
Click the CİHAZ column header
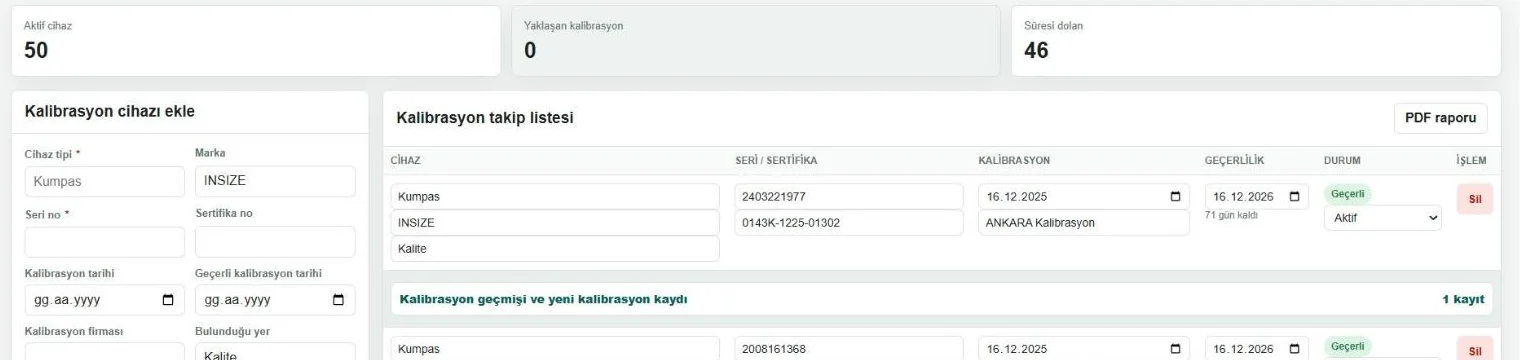click(x=406, y=161)
